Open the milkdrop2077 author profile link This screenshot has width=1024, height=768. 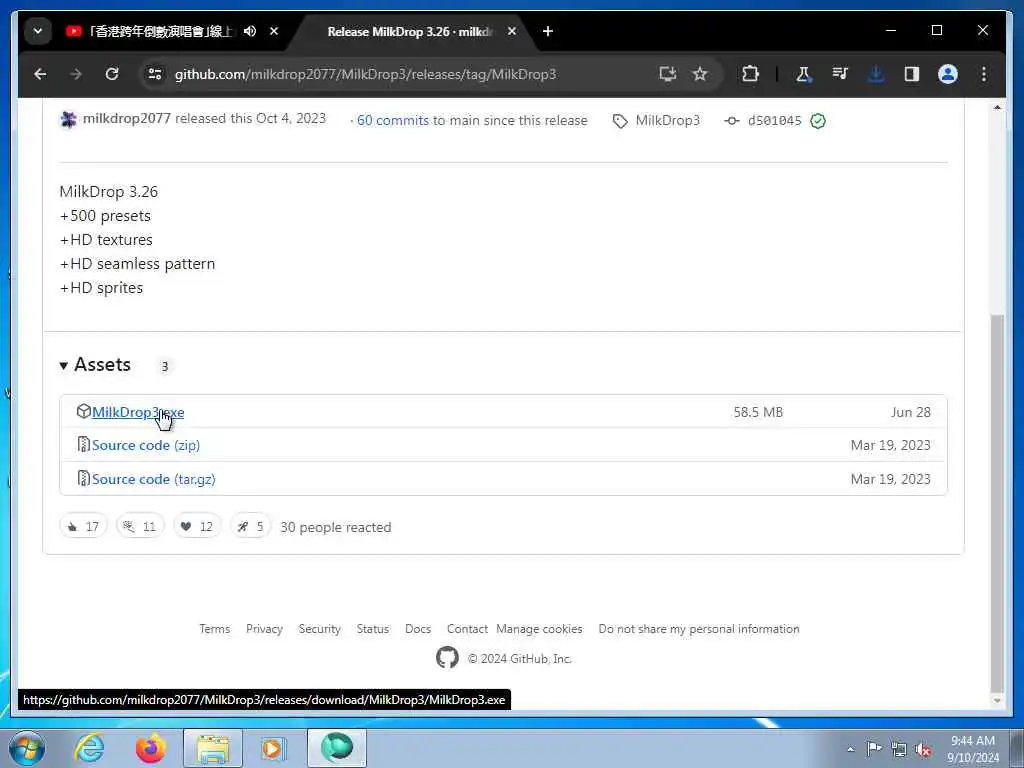click(x=127, y=119)
